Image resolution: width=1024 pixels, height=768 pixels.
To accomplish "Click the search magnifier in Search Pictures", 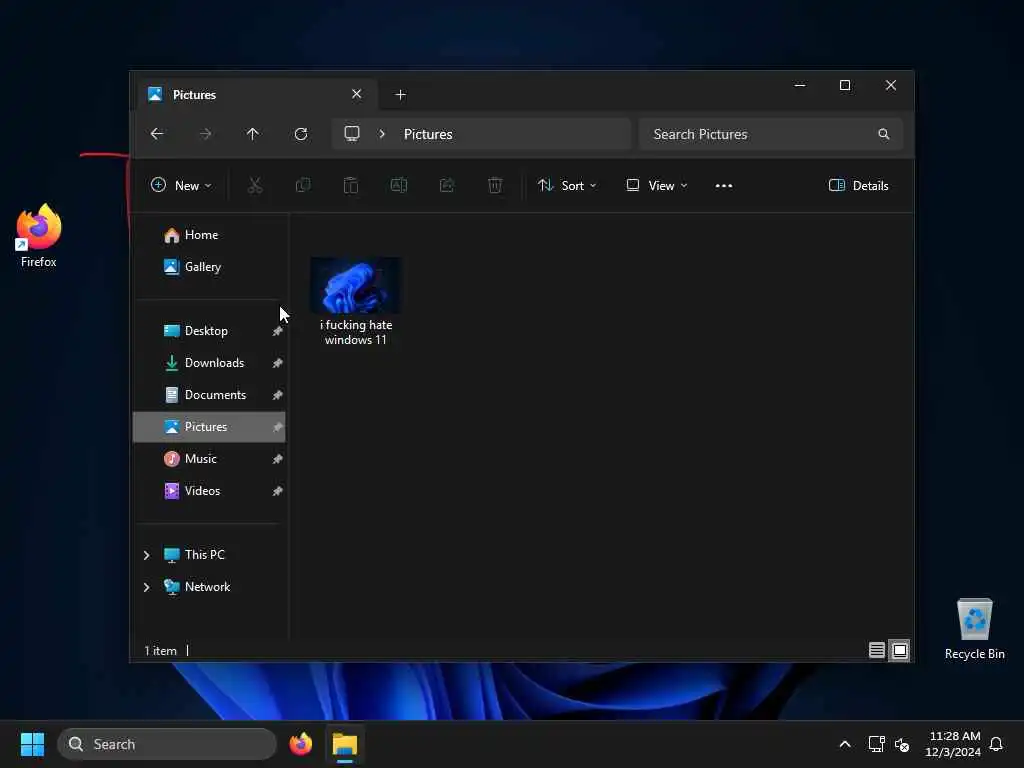I will coord(884,134).
